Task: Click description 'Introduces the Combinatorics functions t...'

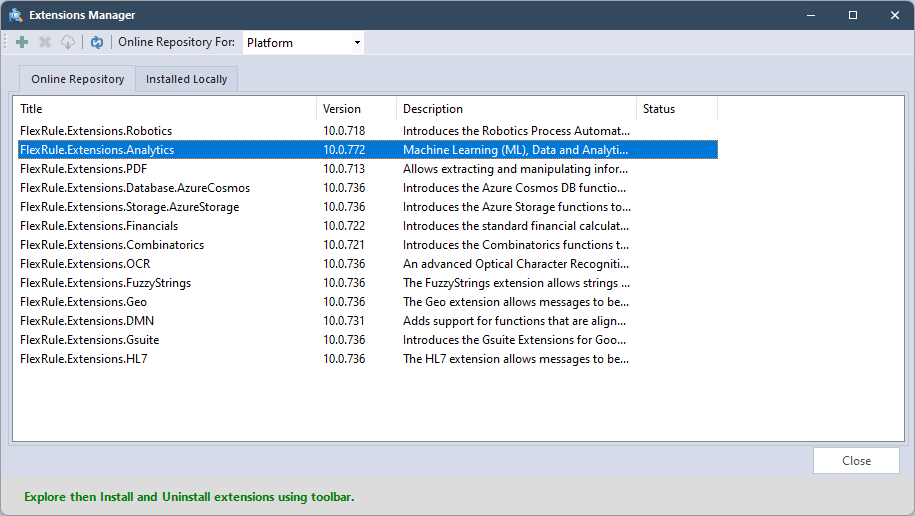Action: click(x=516, y=245)
